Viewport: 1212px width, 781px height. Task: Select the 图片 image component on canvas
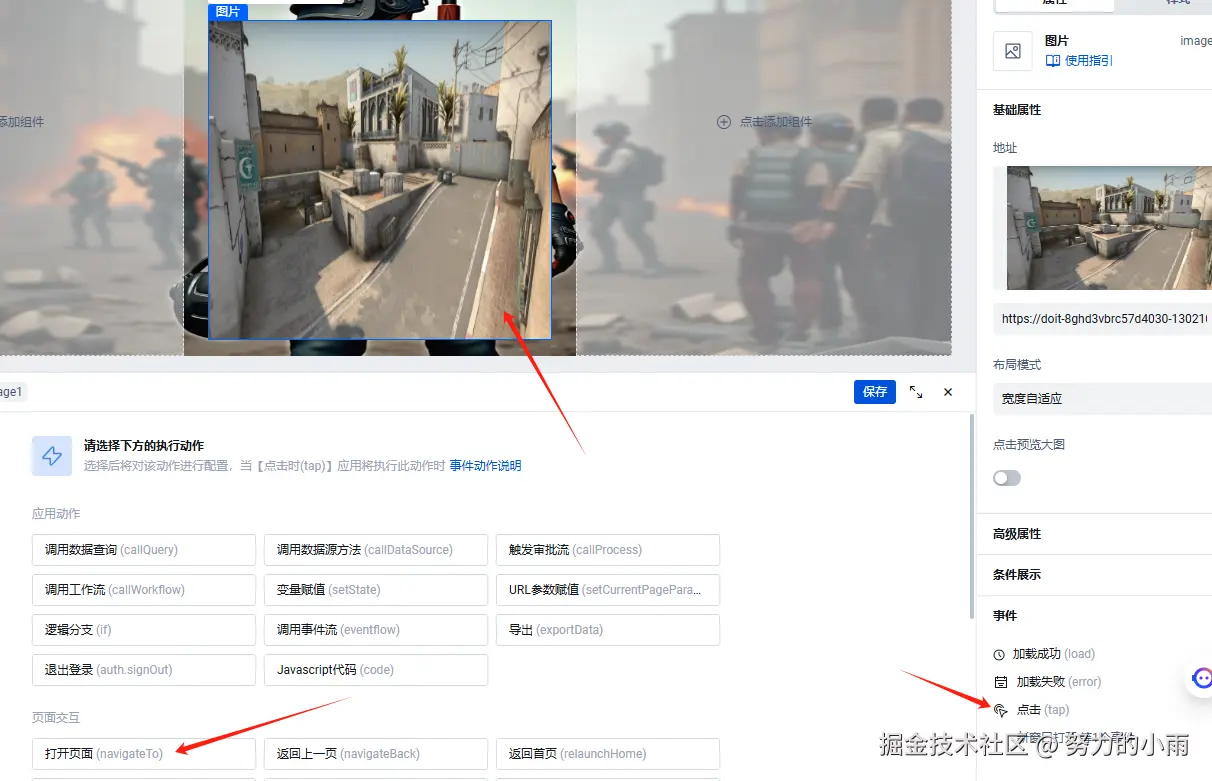[x=380, y=180]
